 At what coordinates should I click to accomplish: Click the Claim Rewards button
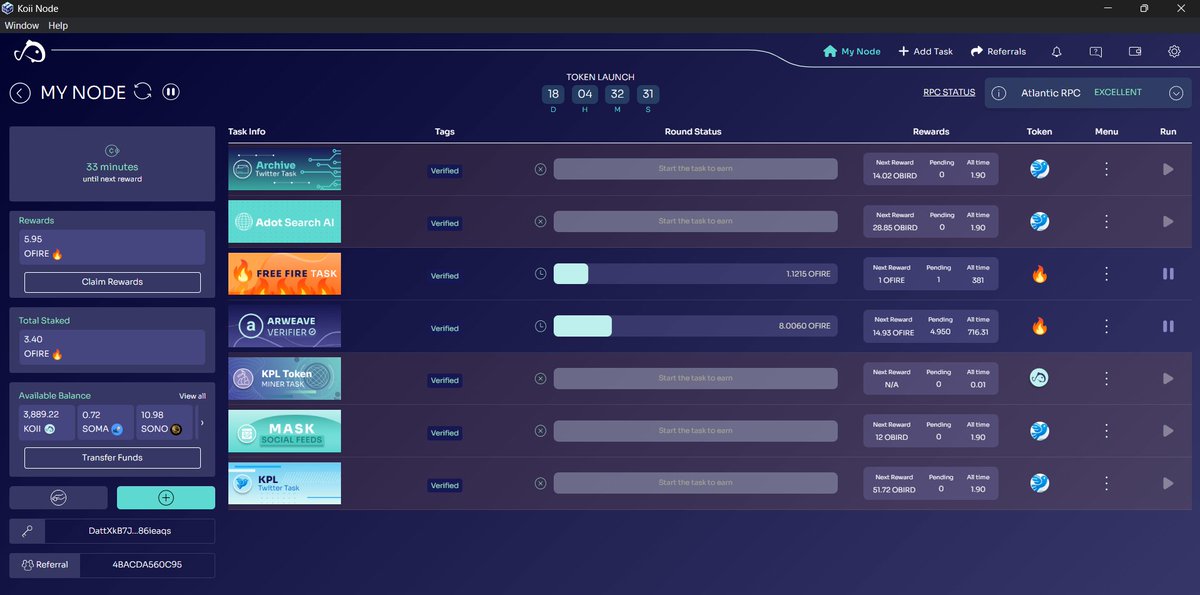click(x=112, y=282)
